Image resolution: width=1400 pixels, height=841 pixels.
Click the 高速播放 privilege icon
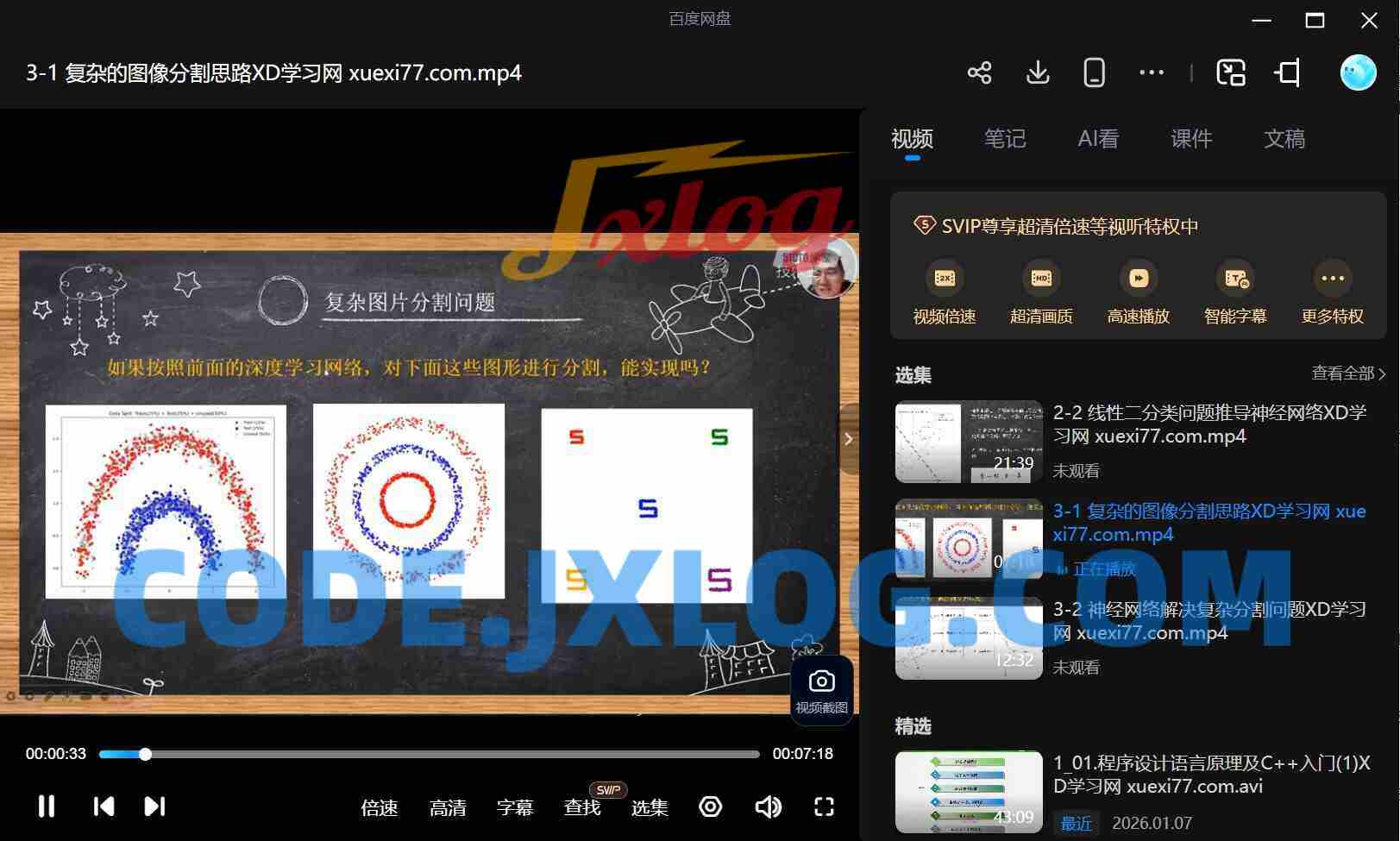tap(1139, 278)
